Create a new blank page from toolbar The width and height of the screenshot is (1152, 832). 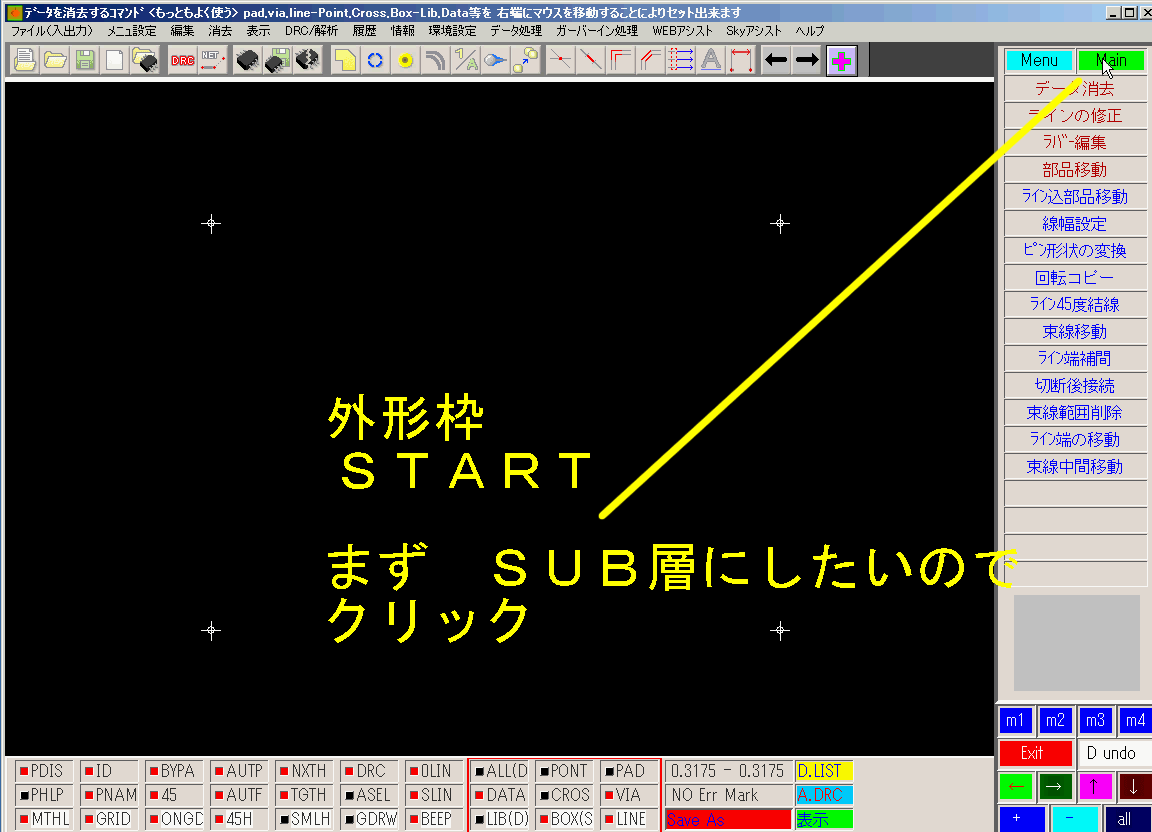[115, 60]
